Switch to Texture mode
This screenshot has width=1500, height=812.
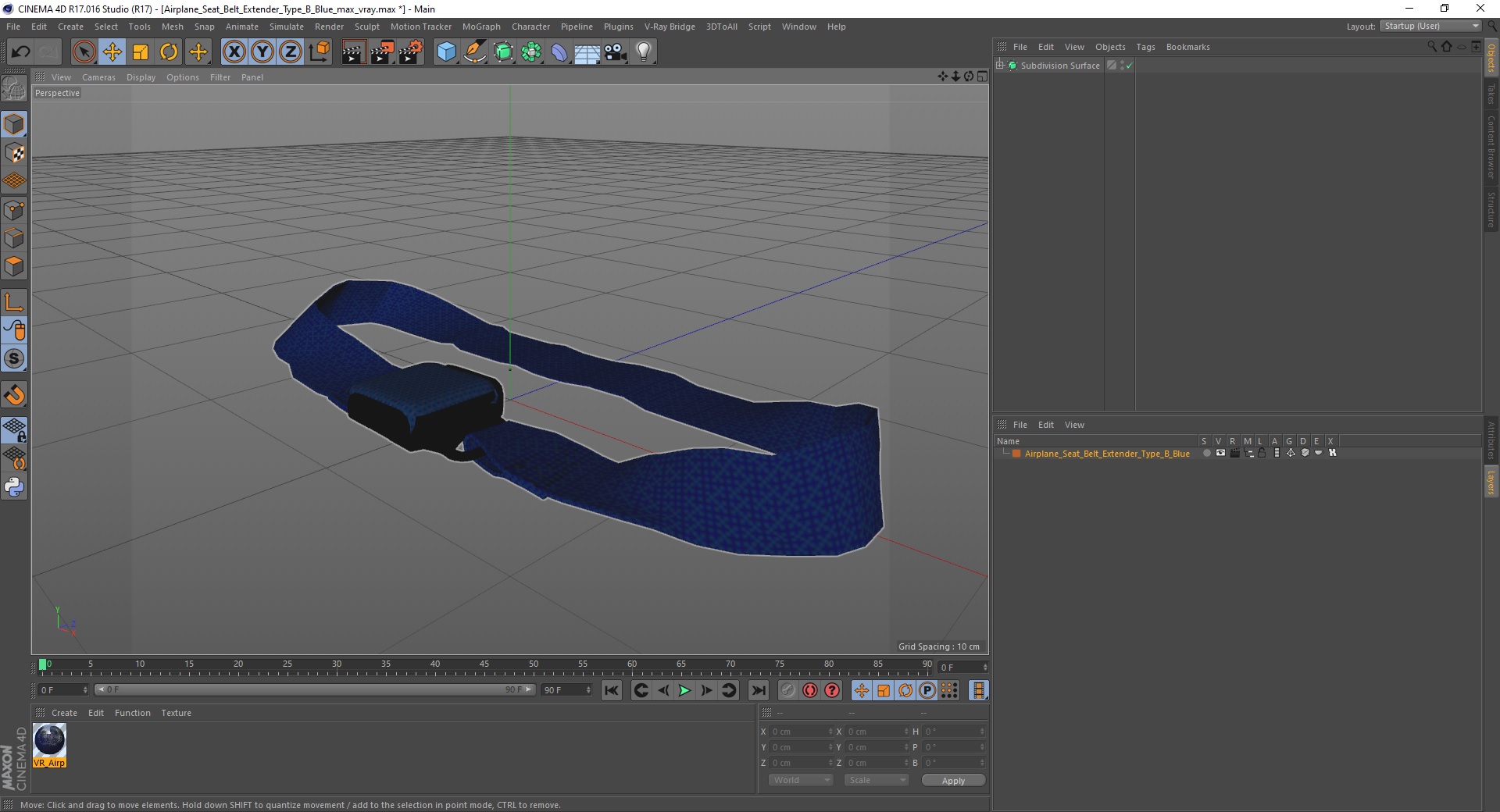(x=14, y=153)
